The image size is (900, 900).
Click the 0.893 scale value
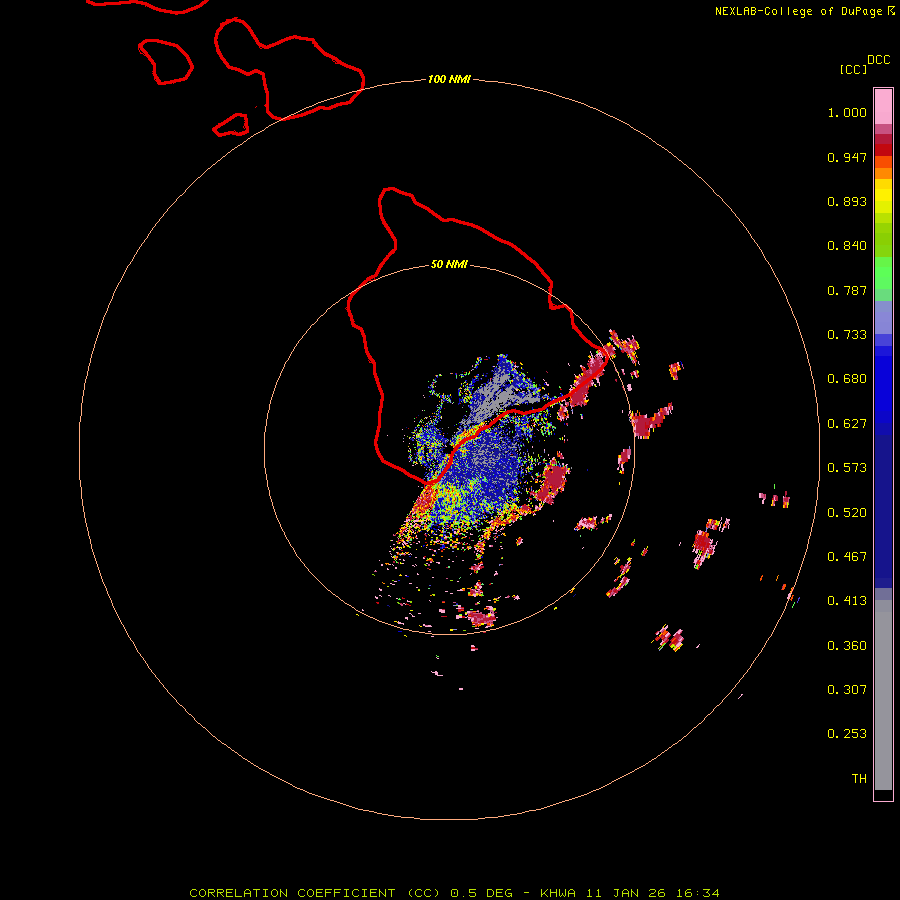tap(847, 201)
